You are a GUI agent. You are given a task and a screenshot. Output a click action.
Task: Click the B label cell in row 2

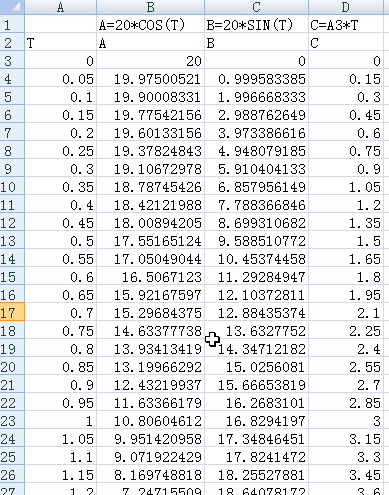tap(256, 42)
